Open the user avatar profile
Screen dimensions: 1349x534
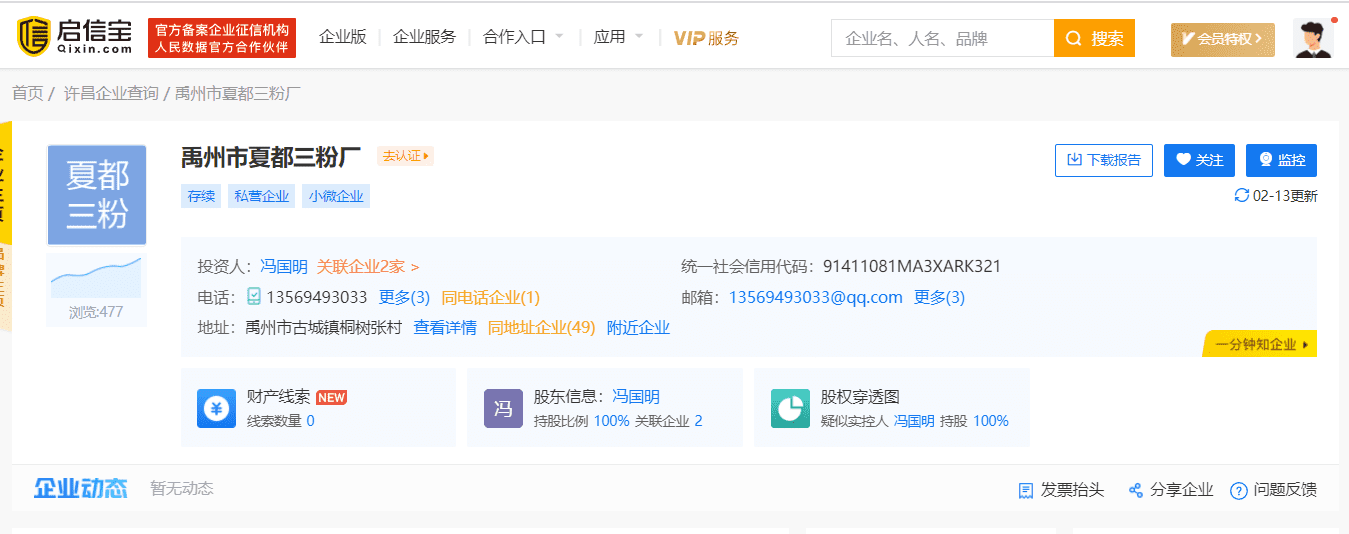click(1313, 38)
